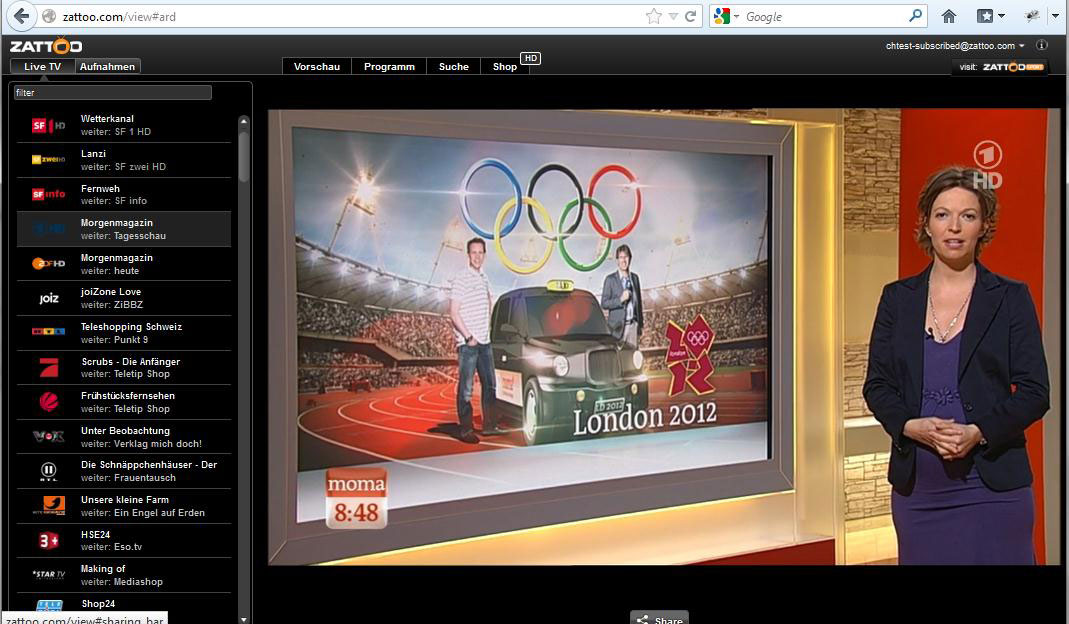The width and height of the screenshot is (1069, 624).
Task: Select the joiZone Love program entry
Action: 124,298
